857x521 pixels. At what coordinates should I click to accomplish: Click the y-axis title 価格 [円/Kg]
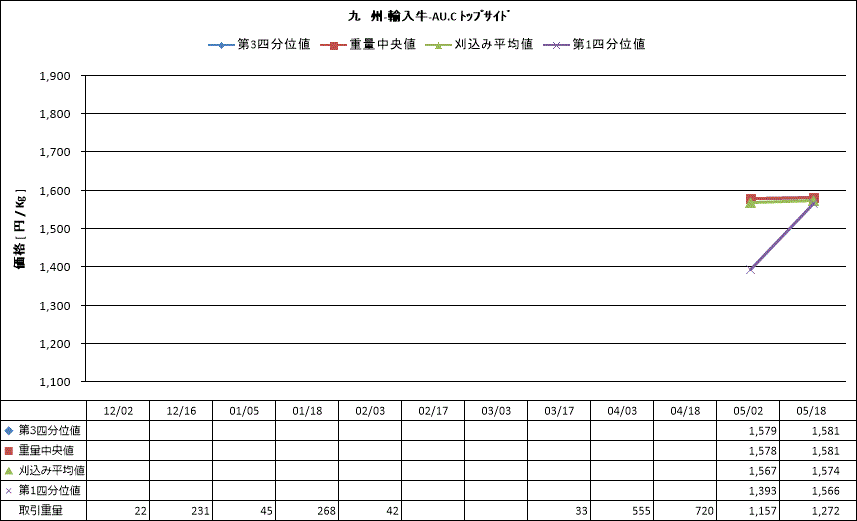pos(20,229)
